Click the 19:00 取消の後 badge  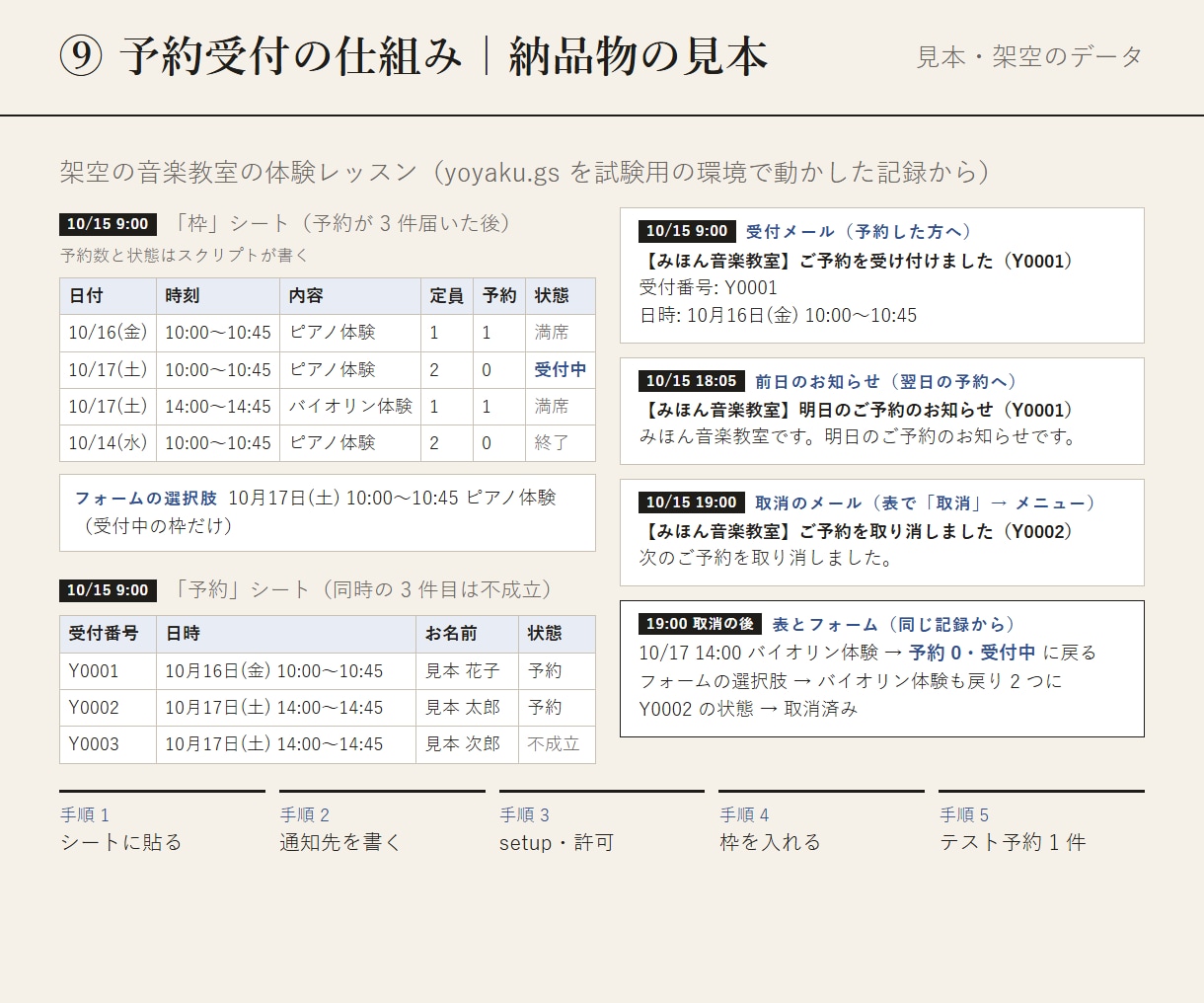[x=700, y=624]
